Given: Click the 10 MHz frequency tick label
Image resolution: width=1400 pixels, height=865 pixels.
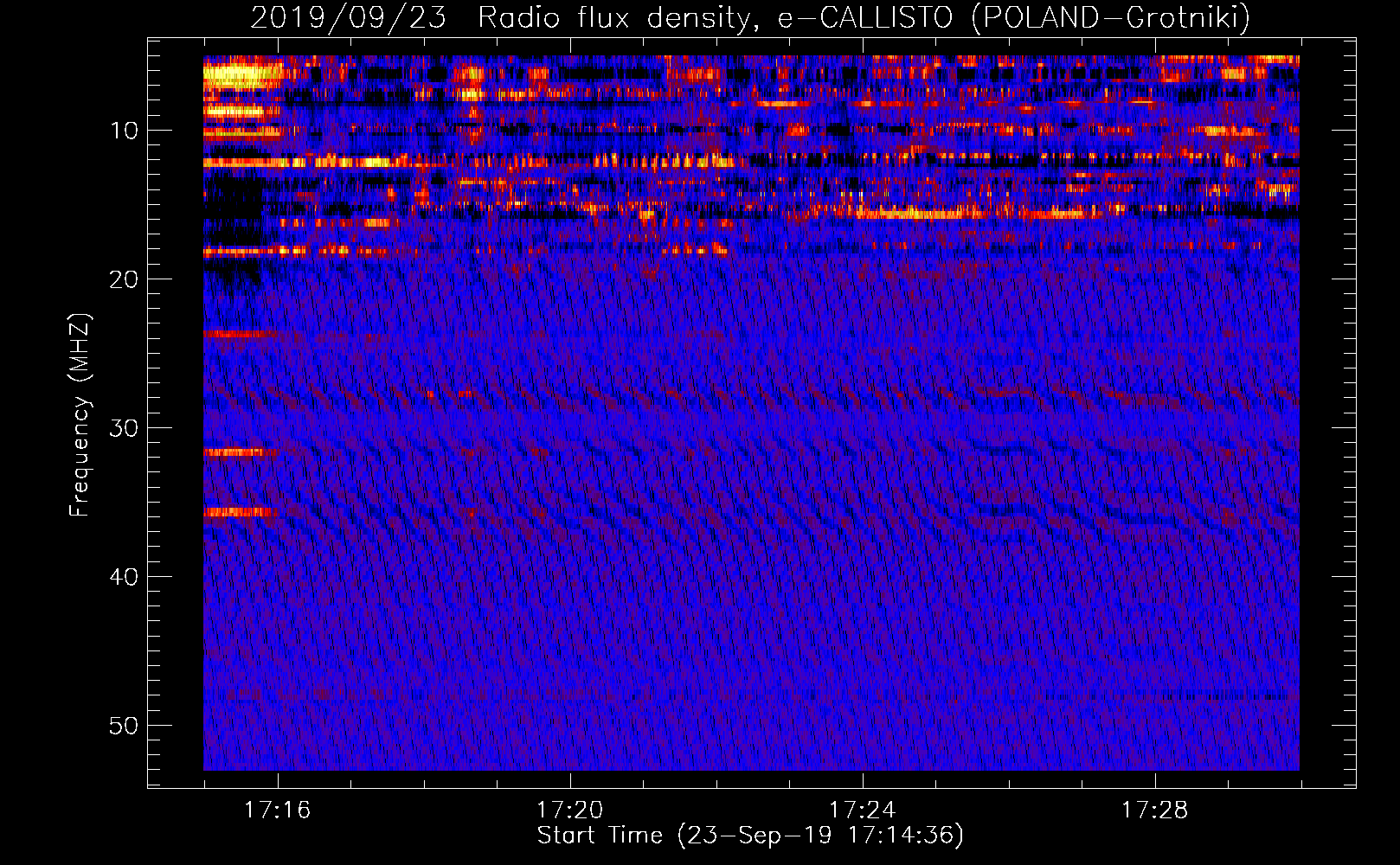Looking at the screenshot, I should (x=124, y=131).
